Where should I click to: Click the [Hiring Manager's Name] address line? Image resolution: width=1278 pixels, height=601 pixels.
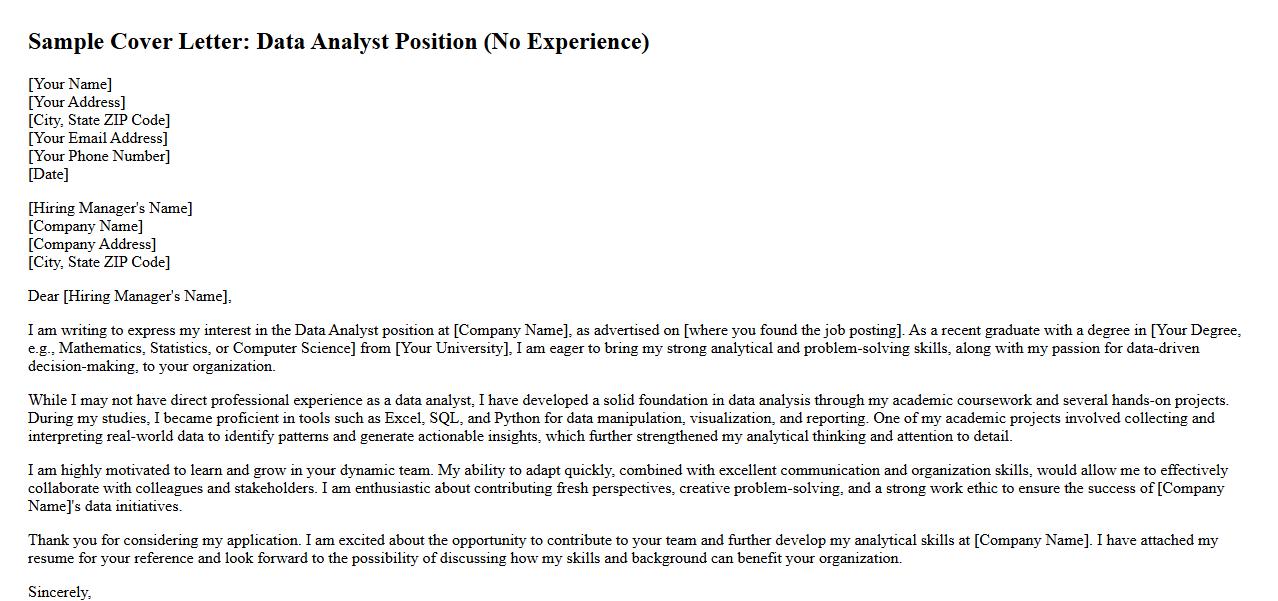point(110,208)
